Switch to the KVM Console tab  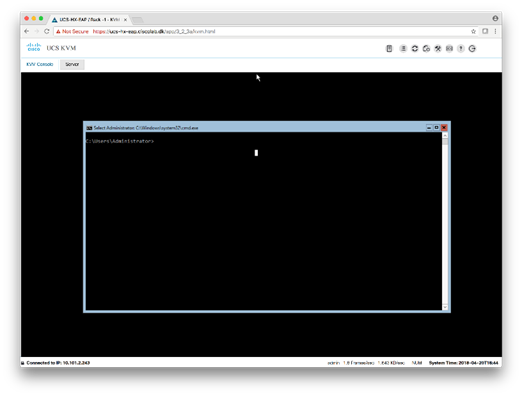tap(40, 64)
